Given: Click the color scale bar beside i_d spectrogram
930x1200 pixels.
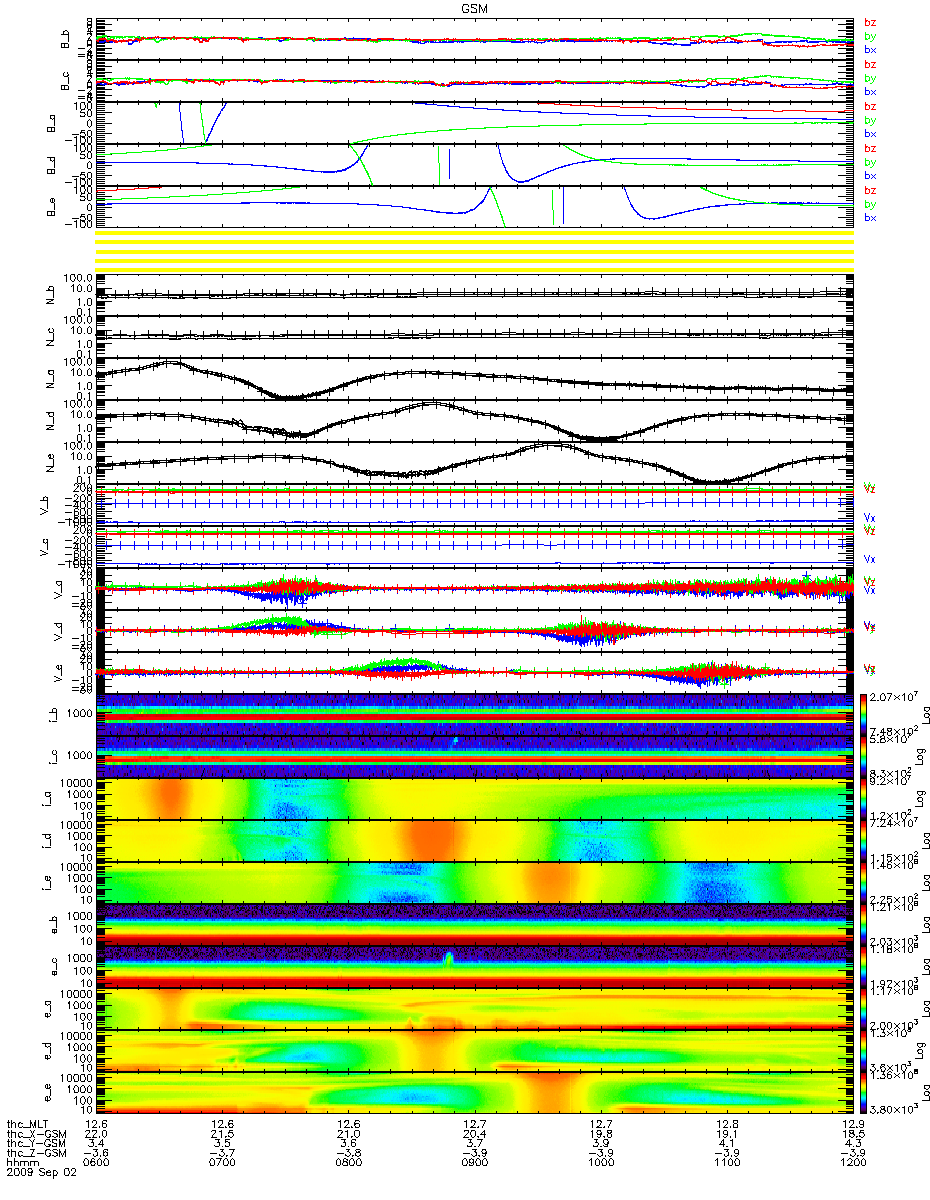Looking at the screenshot, I should [x=862, y=839].
